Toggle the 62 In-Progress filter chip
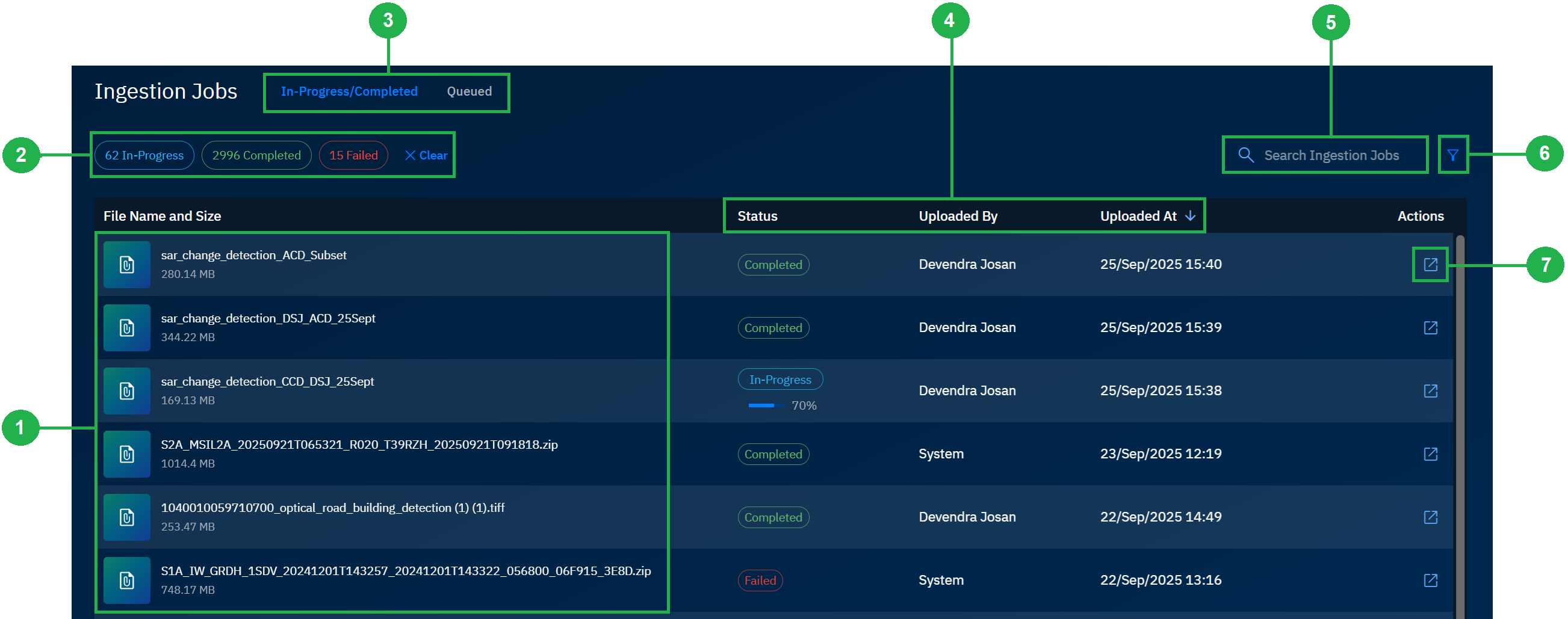Viewport: 1568px width, 619px height. (144, 155)
